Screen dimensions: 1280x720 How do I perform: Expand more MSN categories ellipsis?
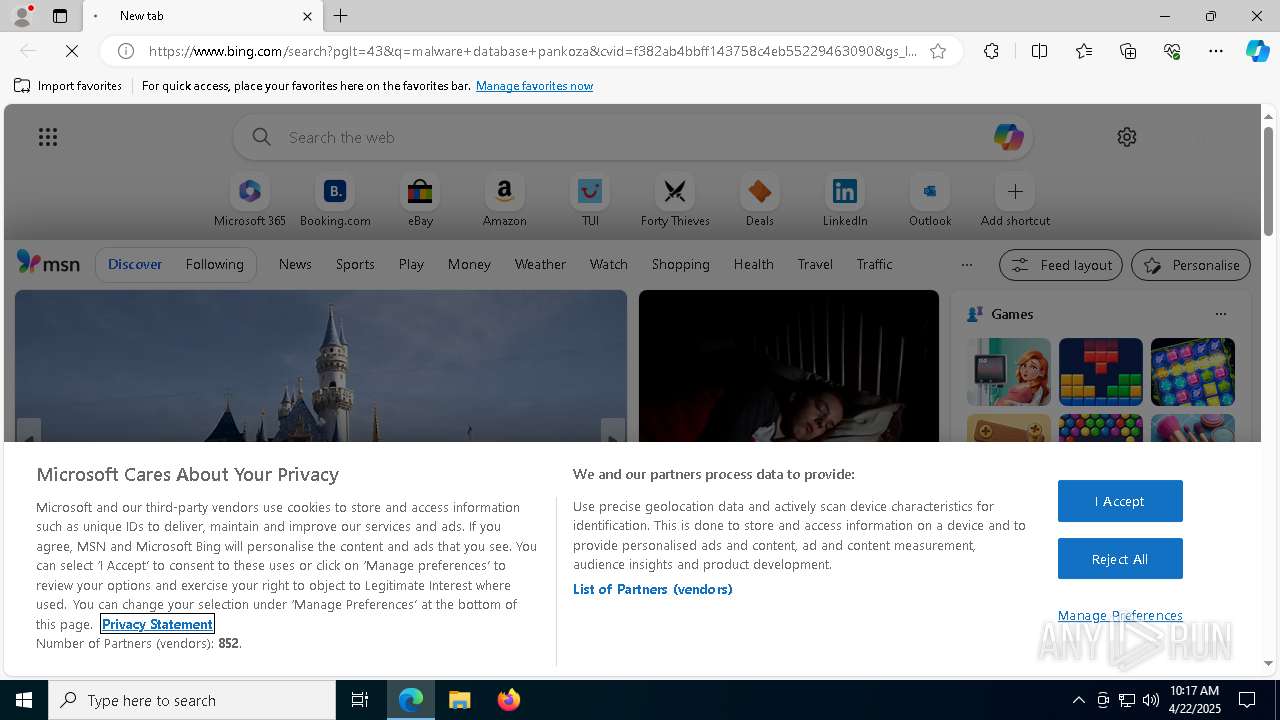[x=966, y=265]
